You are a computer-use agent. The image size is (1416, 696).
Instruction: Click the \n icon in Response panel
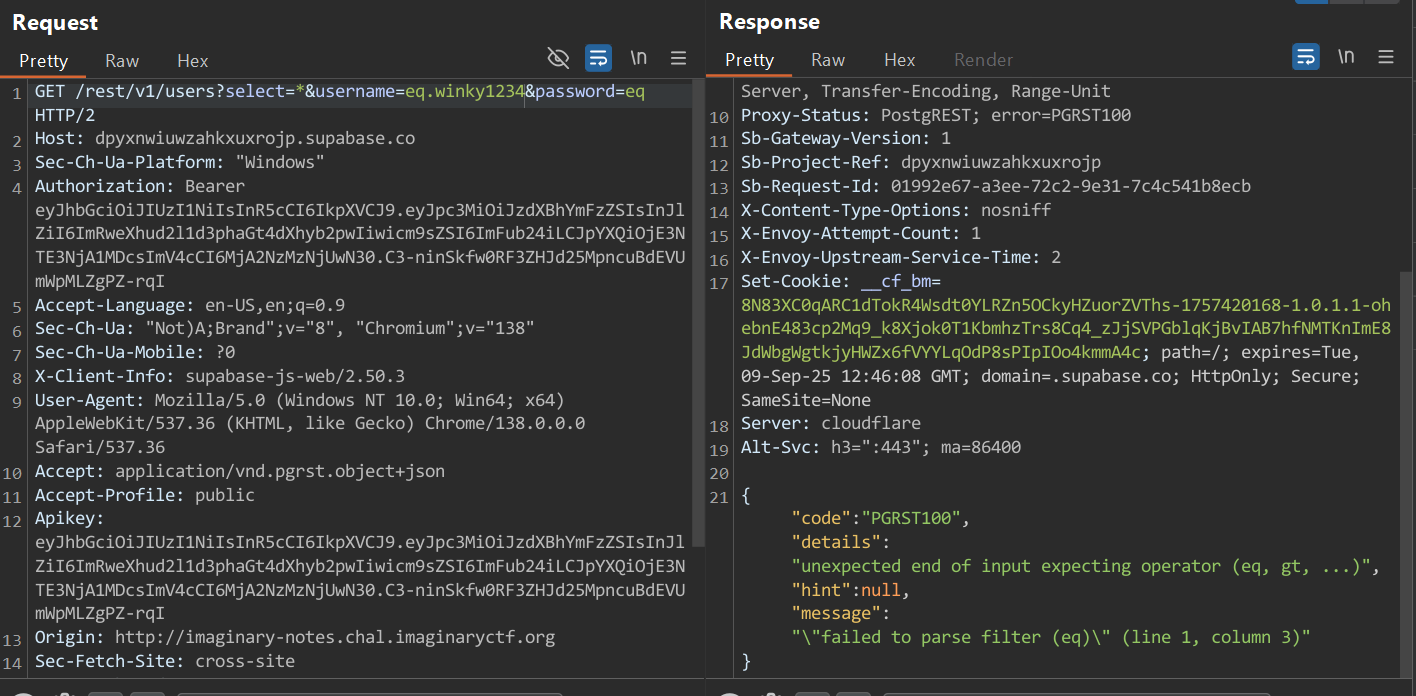pyautogui.click(x=1345, y=57)
